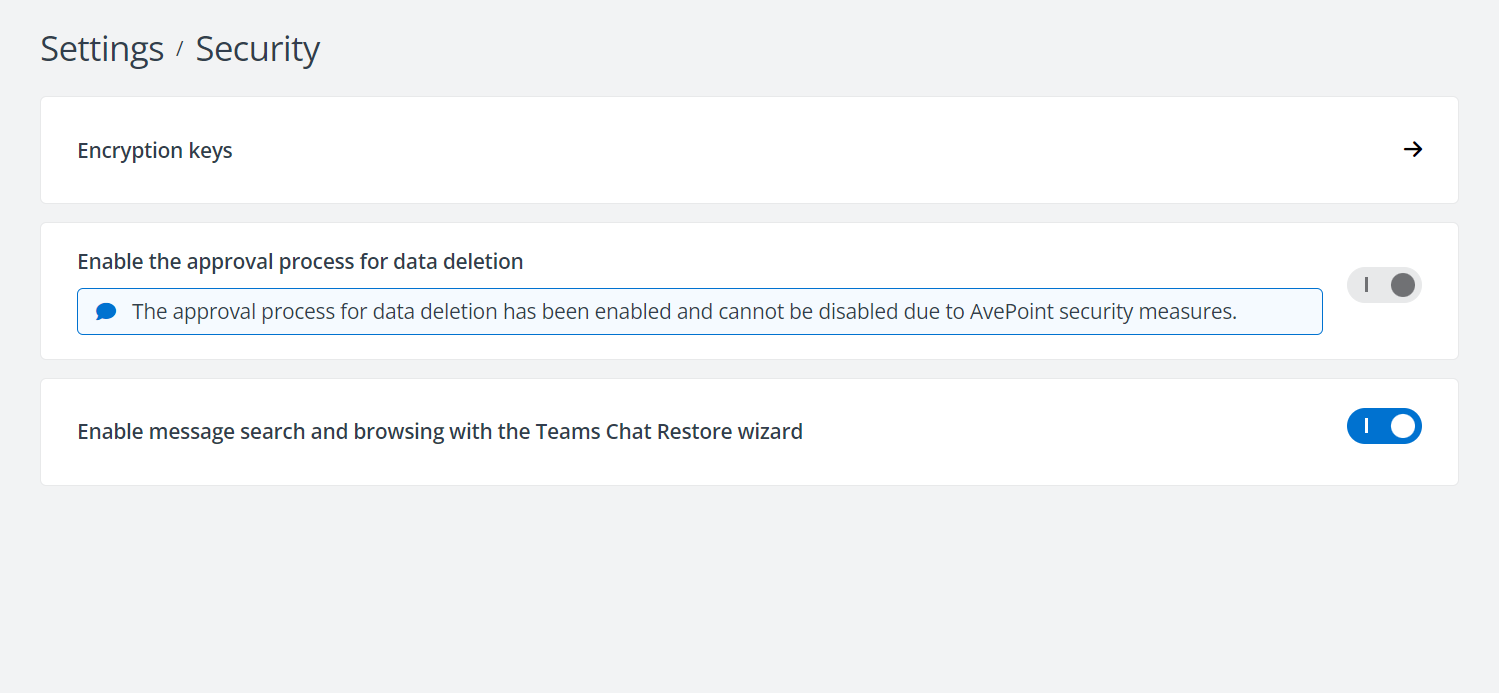Click the Settings / Security page title

(x=180, y=48)
